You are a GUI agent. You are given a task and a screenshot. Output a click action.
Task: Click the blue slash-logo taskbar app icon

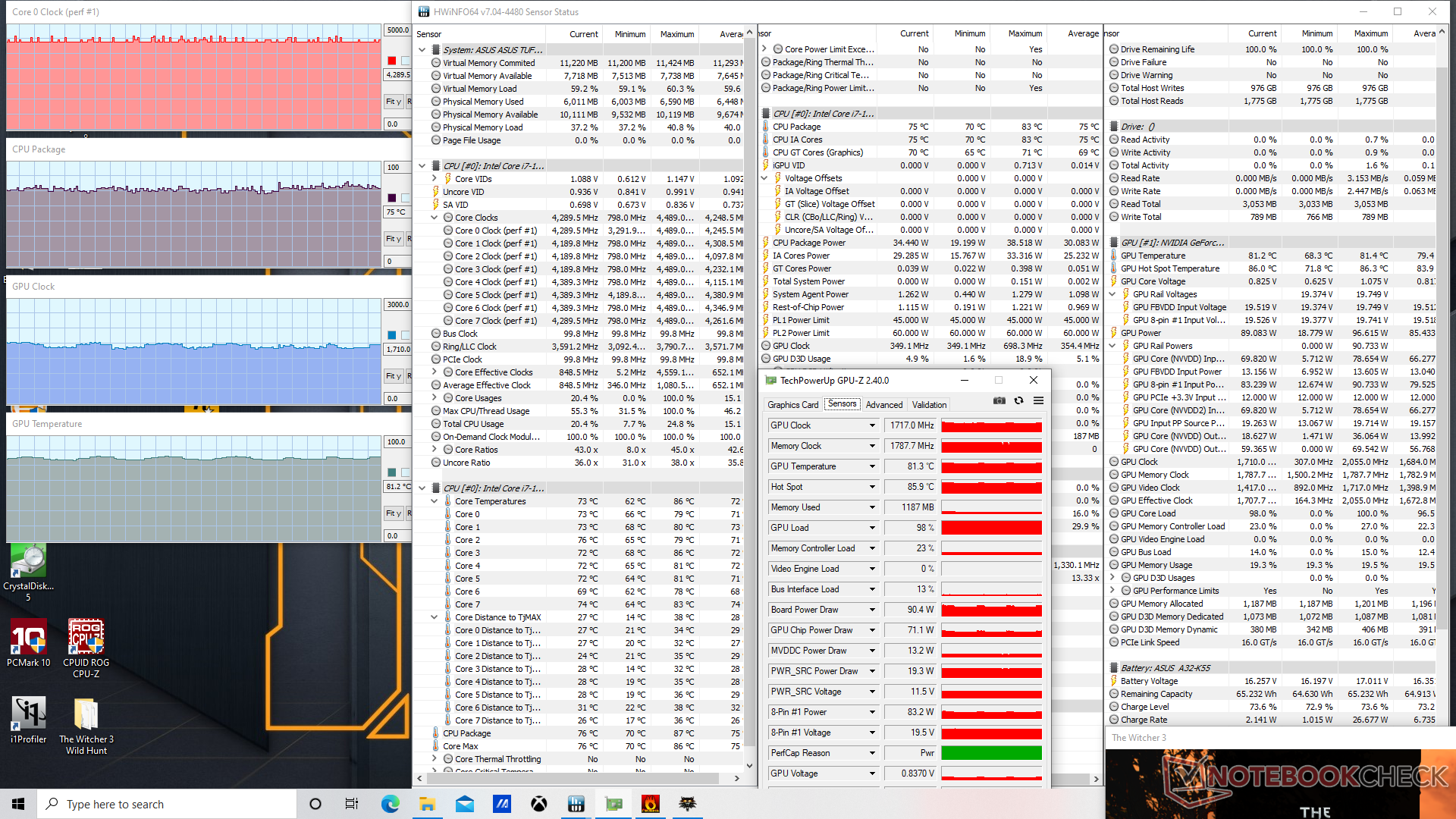point(502,804)
